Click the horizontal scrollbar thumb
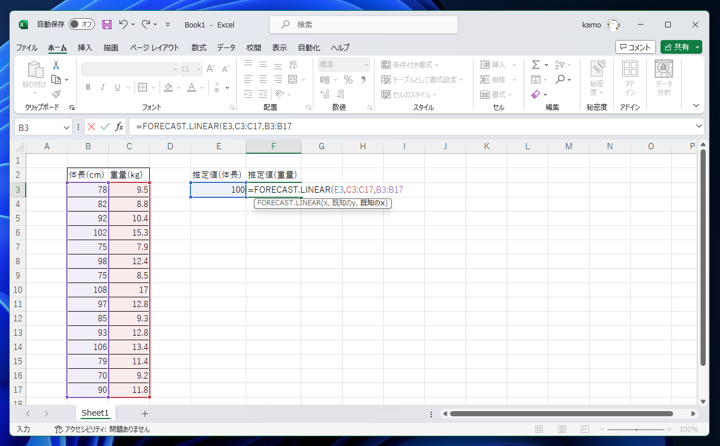720x446 pixels. (x=561, y=414)
